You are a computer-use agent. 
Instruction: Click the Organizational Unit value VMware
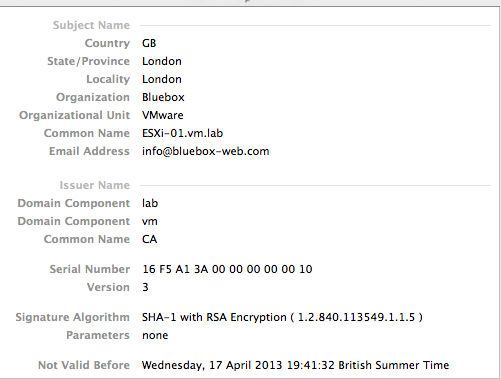pyautogui.click(x=163, y=115)
